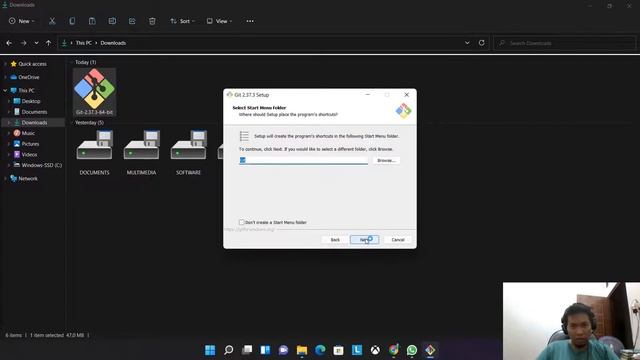Open Widgets from taskbar

click(x=265, y=350)
